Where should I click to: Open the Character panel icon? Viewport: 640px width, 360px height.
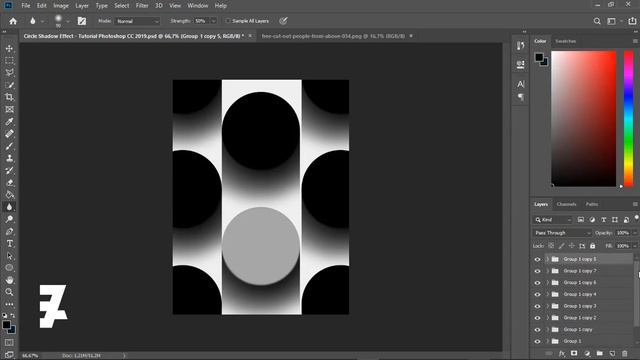pyautogui.click(x=520, y=84)
